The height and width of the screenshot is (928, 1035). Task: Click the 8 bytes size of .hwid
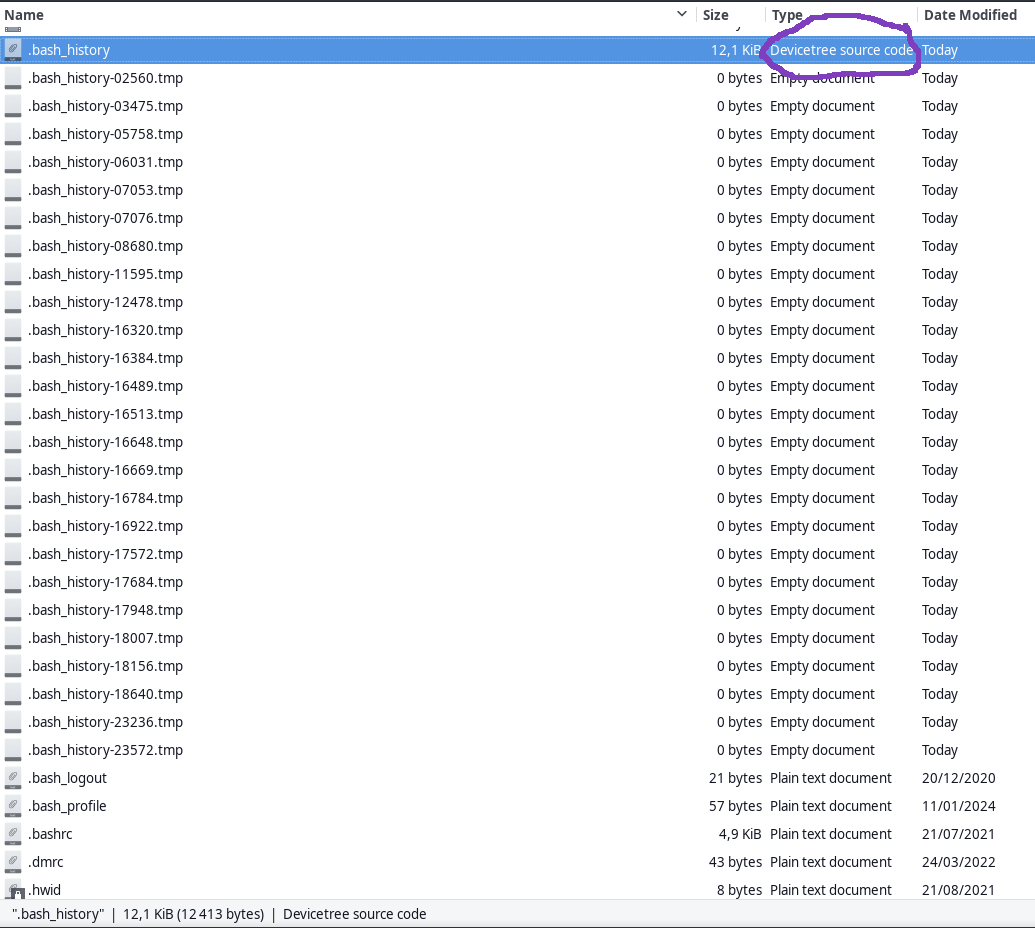pyautogui.click(x=739, y=890)
